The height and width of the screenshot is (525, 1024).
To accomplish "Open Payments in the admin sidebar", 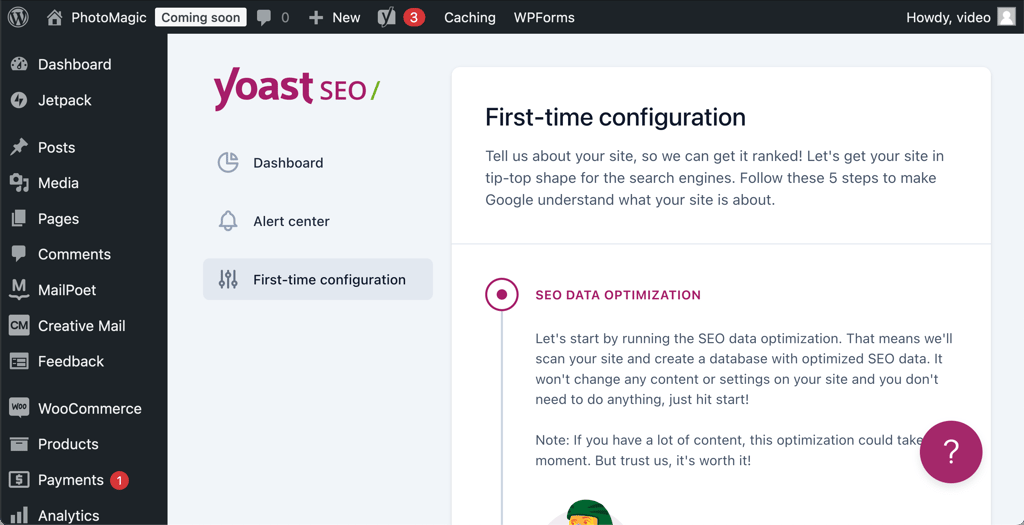I will pos(71,480).
